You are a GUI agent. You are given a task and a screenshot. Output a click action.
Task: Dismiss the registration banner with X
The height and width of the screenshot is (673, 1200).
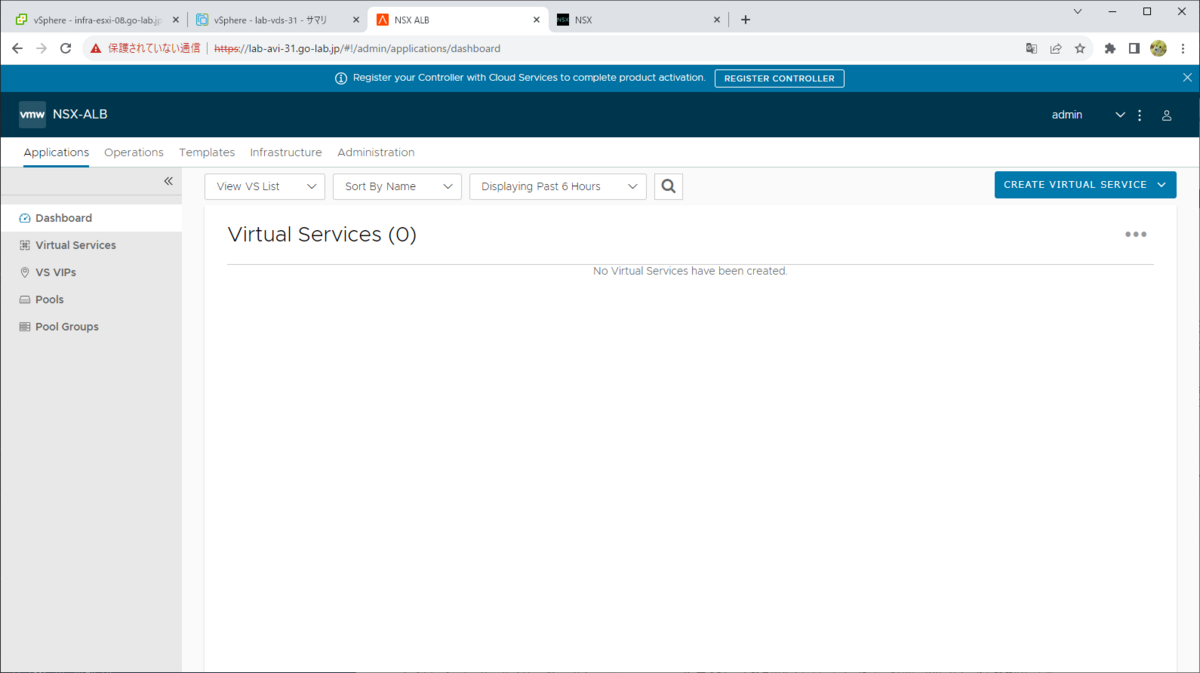point(1187,77)
